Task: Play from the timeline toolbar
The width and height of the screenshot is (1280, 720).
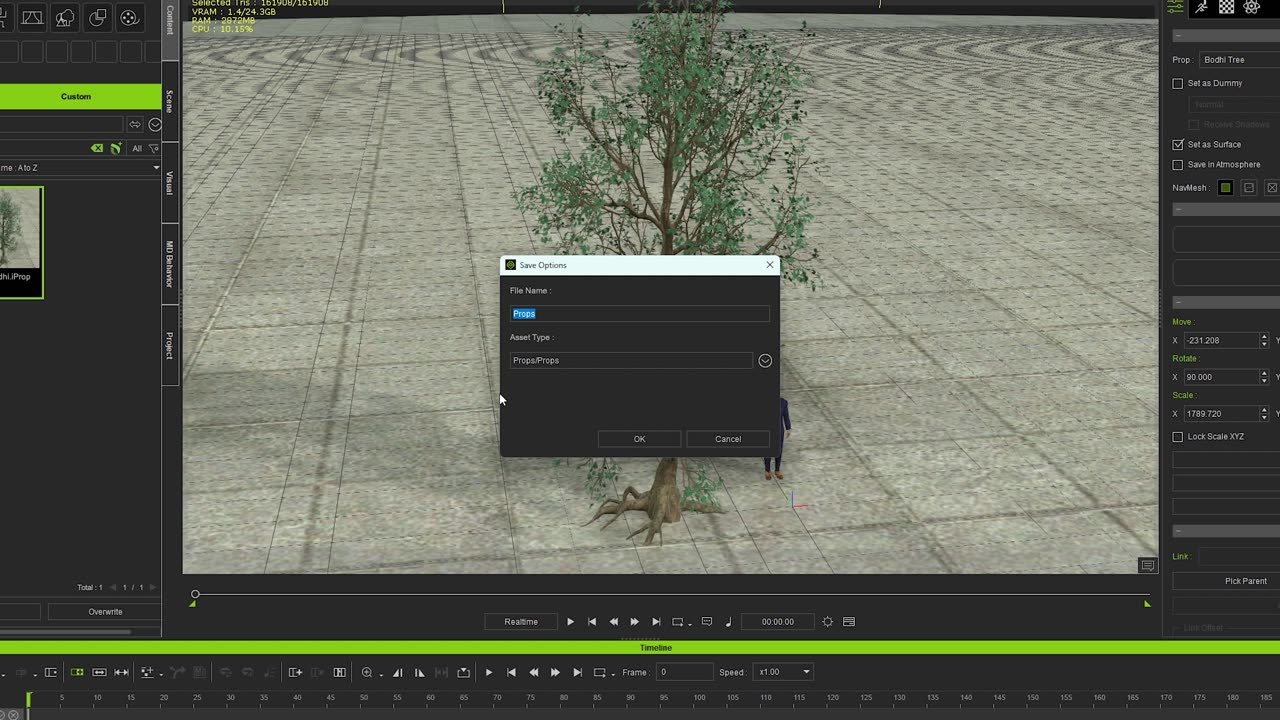Action: pyautogui.click(x=489, y=672)
